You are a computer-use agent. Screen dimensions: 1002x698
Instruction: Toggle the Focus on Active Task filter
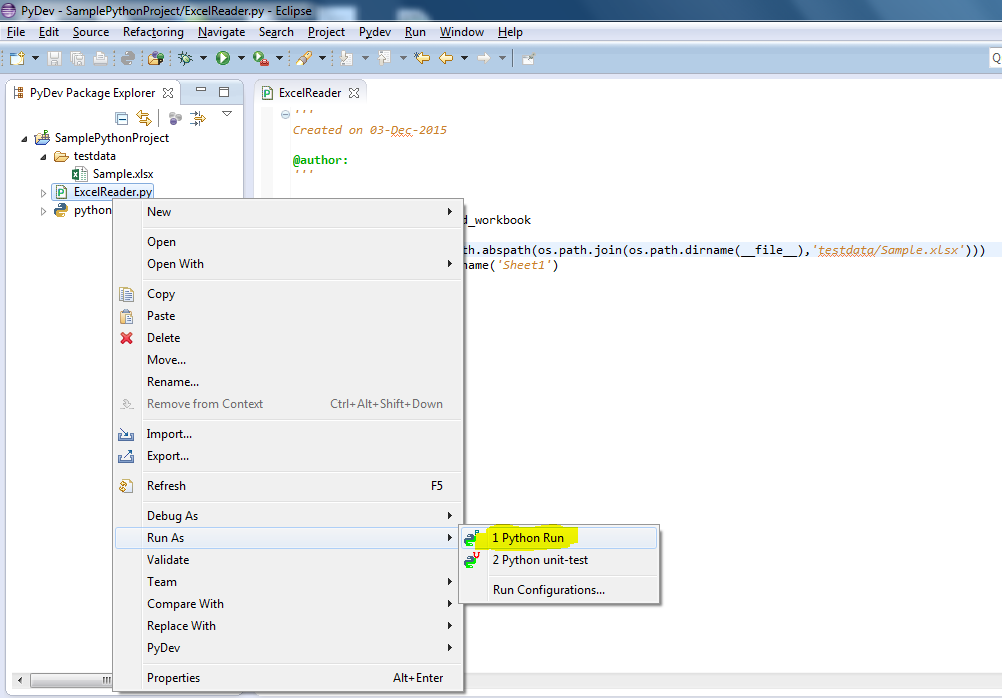click(176, 117)
